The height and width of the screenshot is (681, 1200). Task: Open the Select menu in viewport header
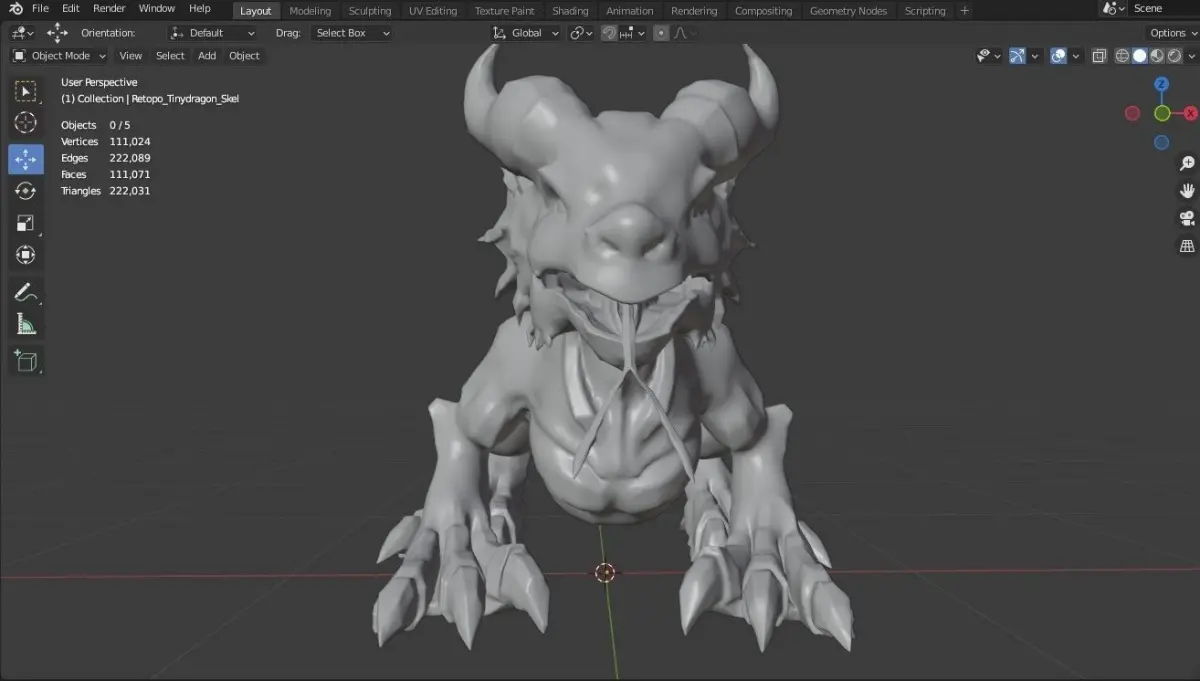point(170,56)
